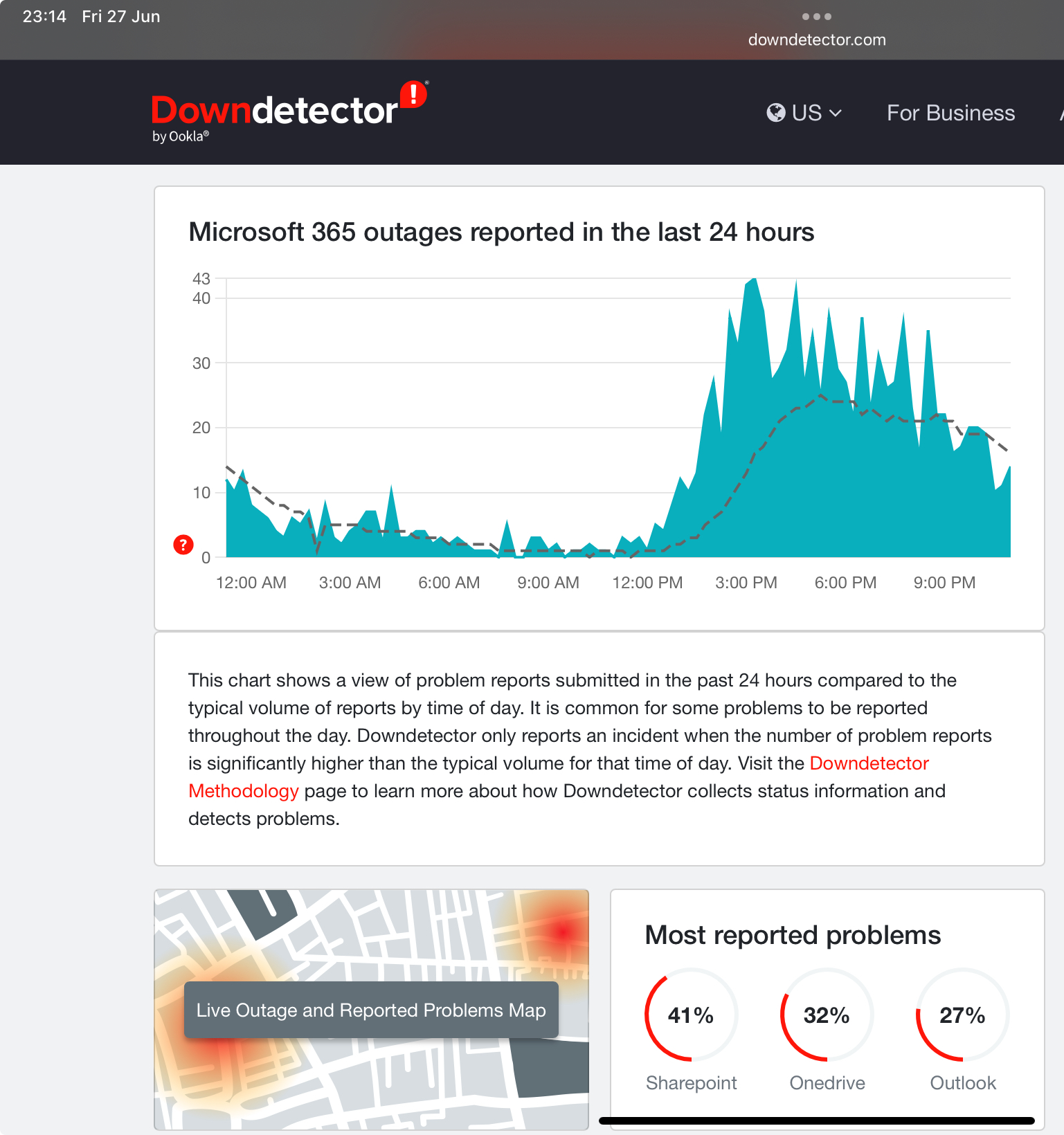The width and height of the screenshot is (1064, 1135).
Task: Click the by Ookla tagline text
Action: tap(181, 136)
